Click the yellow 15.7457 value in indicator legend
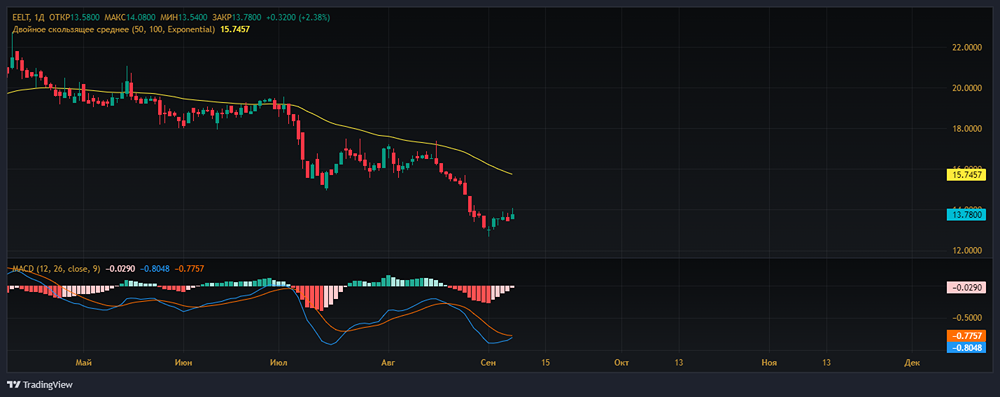Viewport: 1000px width, 397px height. (x=235, y=29)
